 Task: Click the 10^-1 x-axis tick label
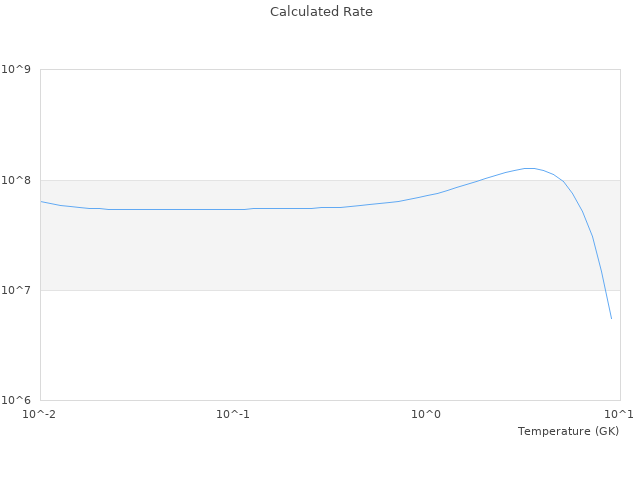[x=233, y=414]
